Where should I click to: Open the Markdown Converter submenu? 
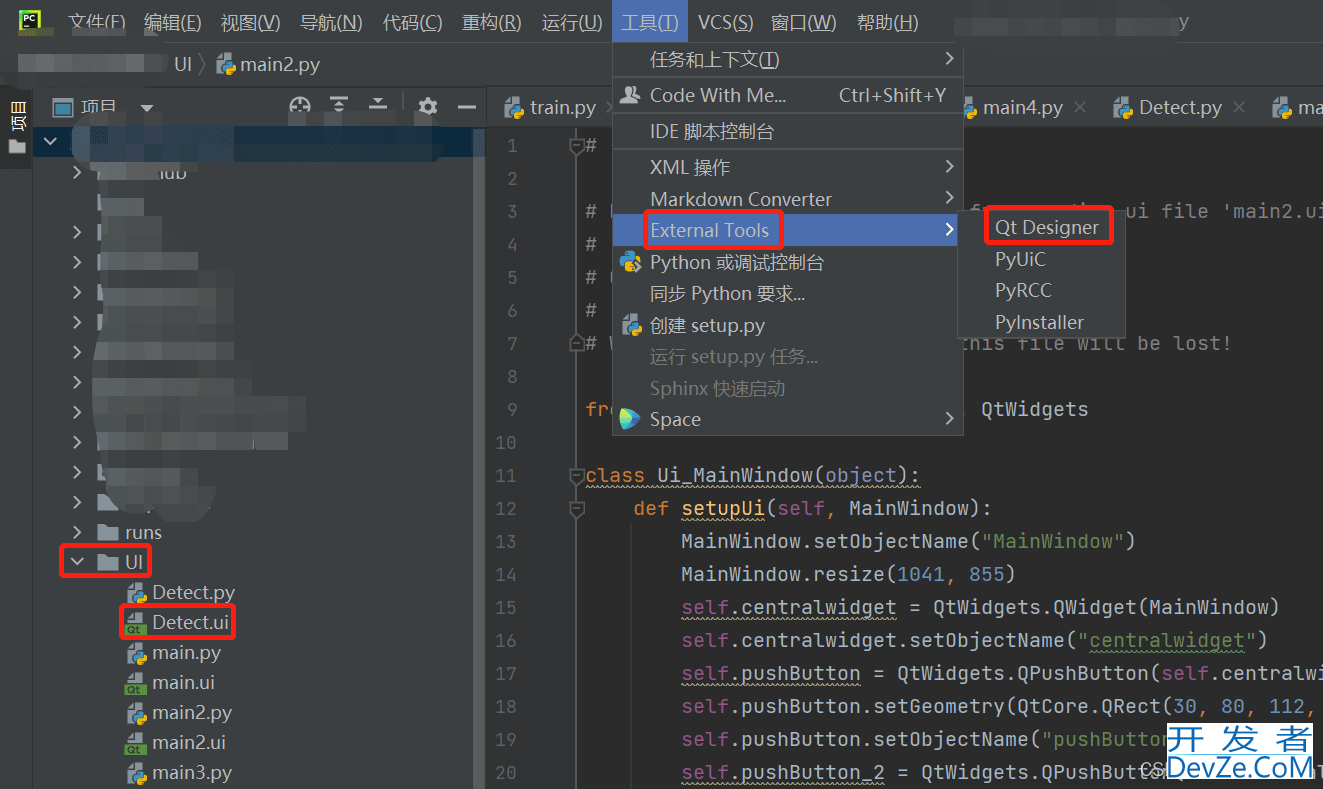point(788,199)
